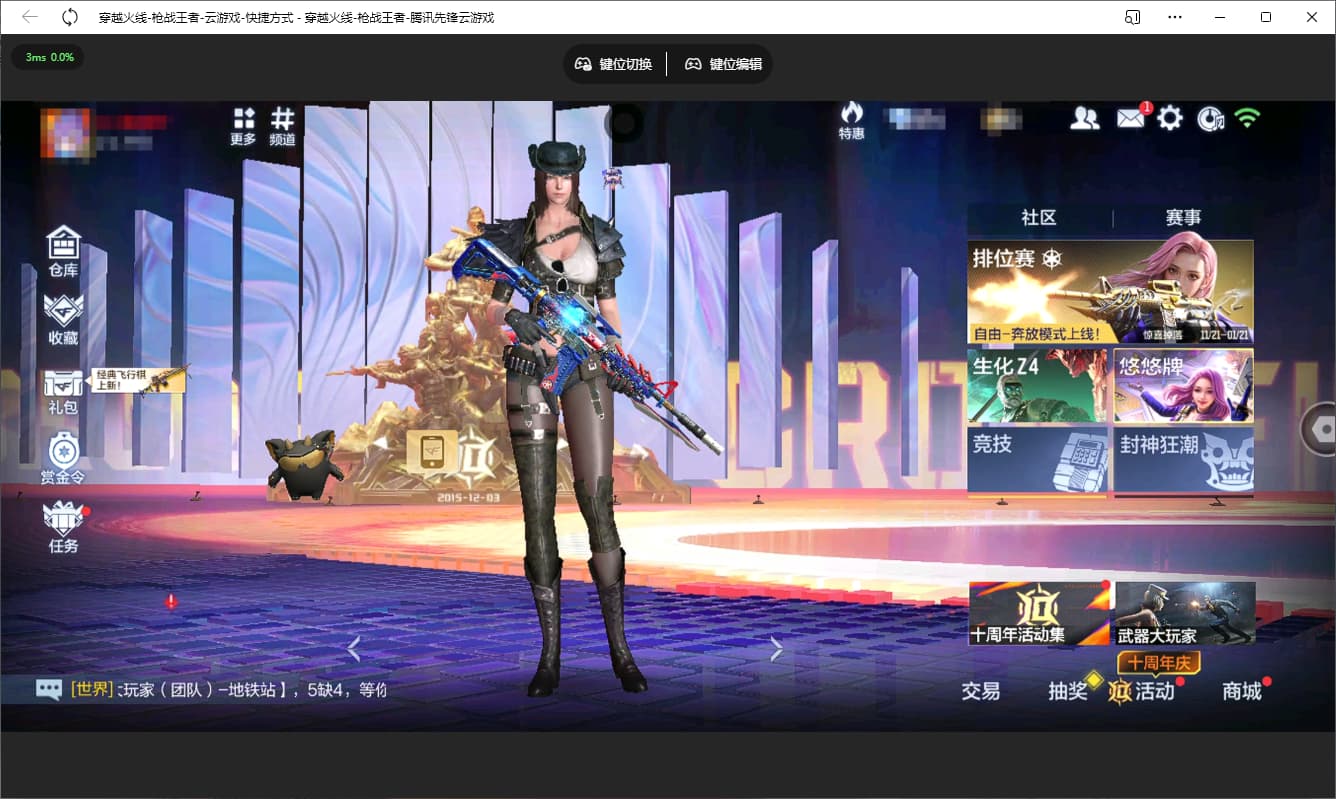Image resolution: width=1336 pixels, height=799 pixels.
Task: Select the 排位赛 ranked match banner
Action: pos(1110,292)
